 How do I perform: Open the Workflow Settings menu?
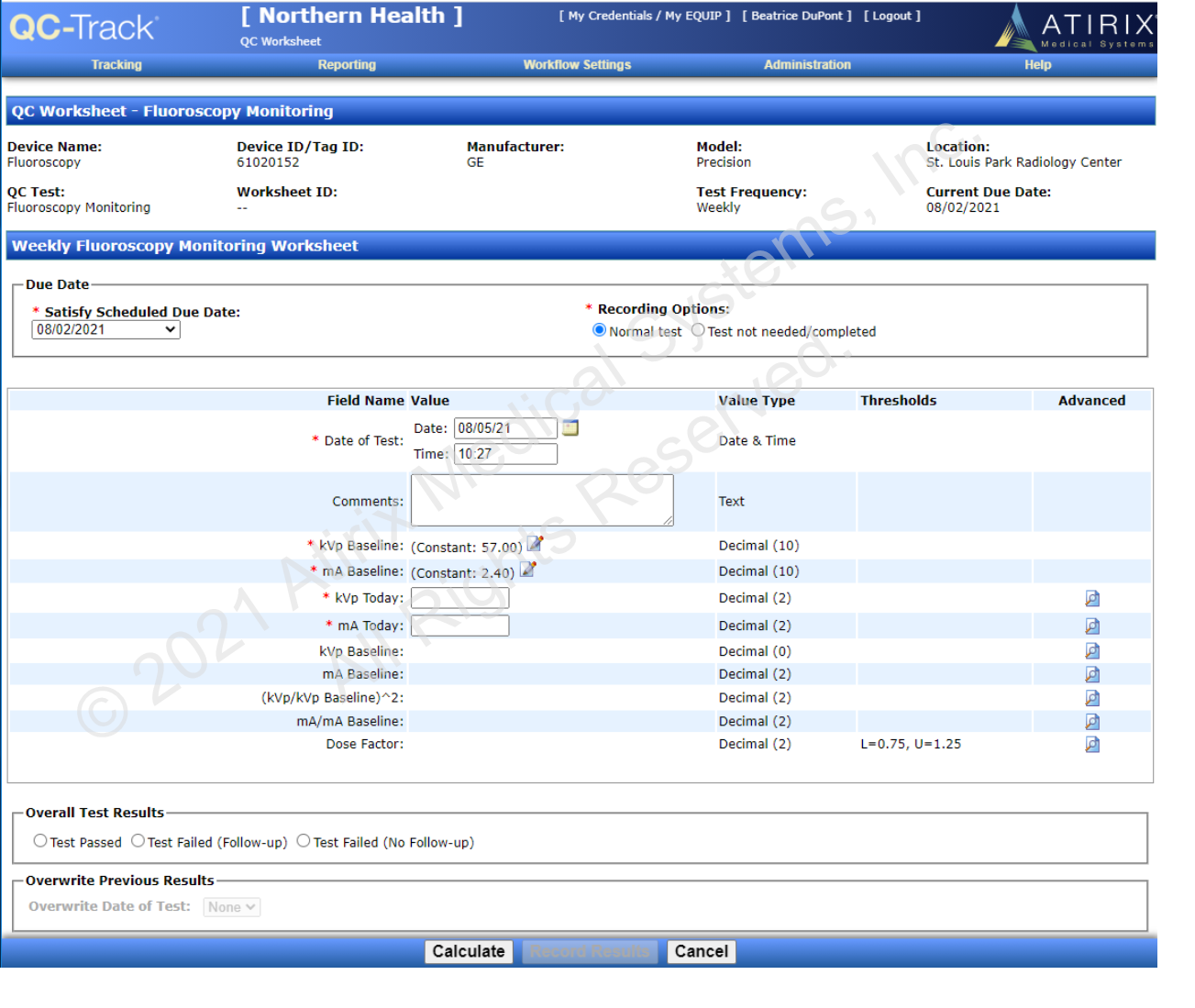(577, 65)
